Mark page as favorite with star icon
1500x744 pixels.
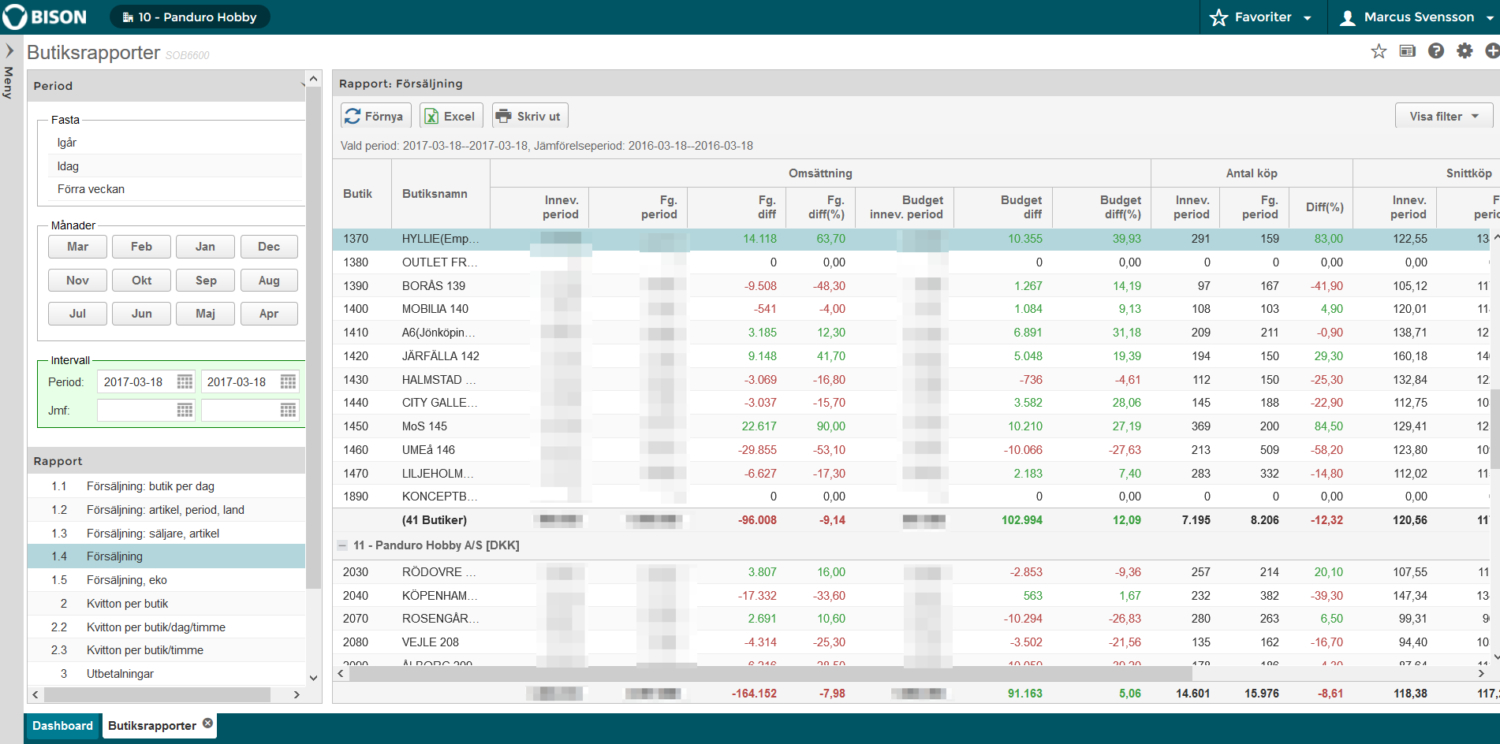pos(1379,51)
